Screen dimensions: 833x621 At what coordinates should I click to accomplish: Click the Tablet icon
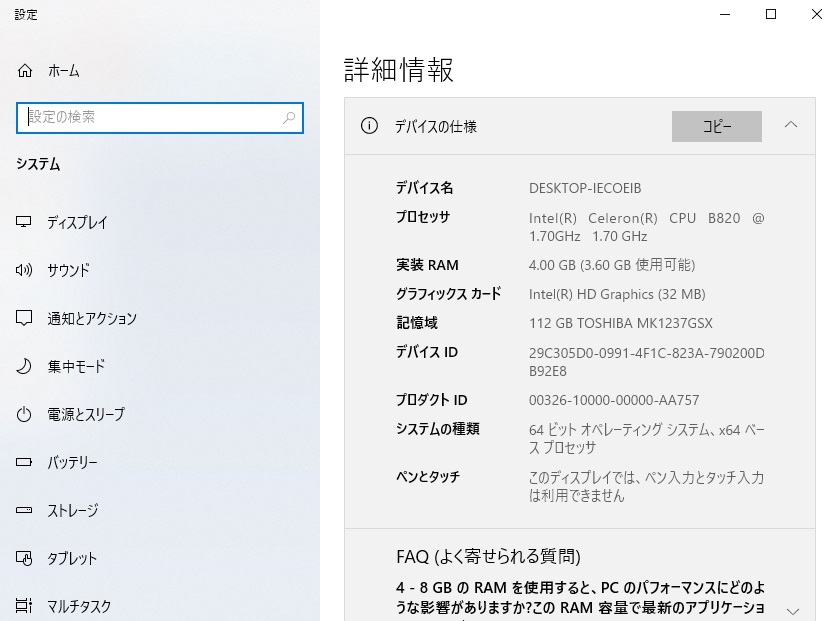[x=24, y=558]
